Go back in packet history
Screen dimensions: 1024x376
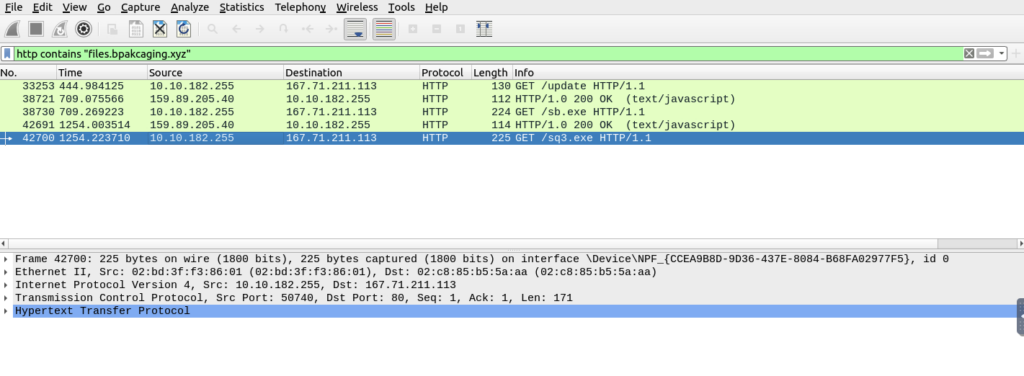click(x=236, y=29)
